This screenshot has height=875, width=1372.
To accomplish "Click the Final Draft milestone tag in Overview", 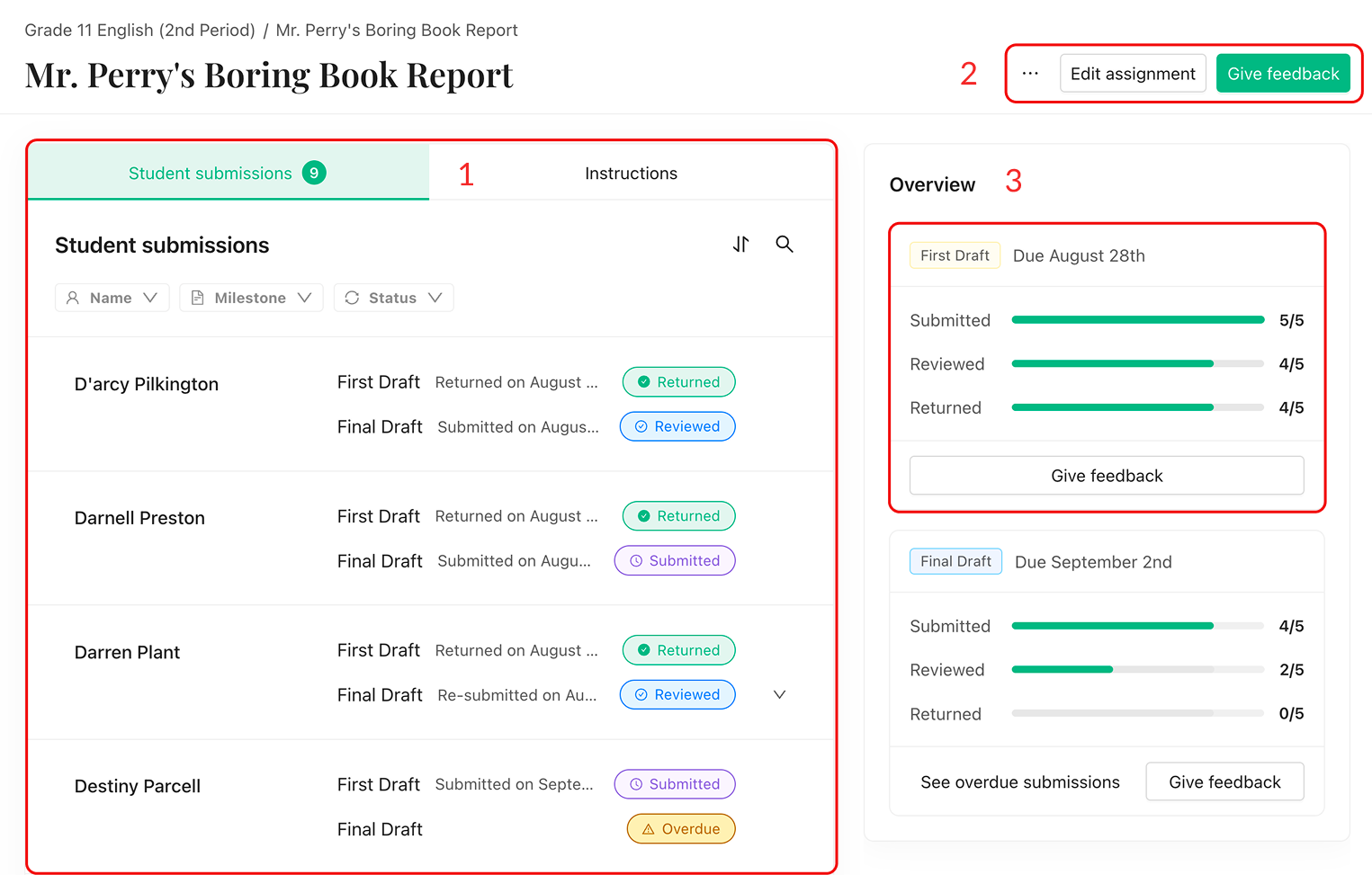I will (x=955, y=561).
